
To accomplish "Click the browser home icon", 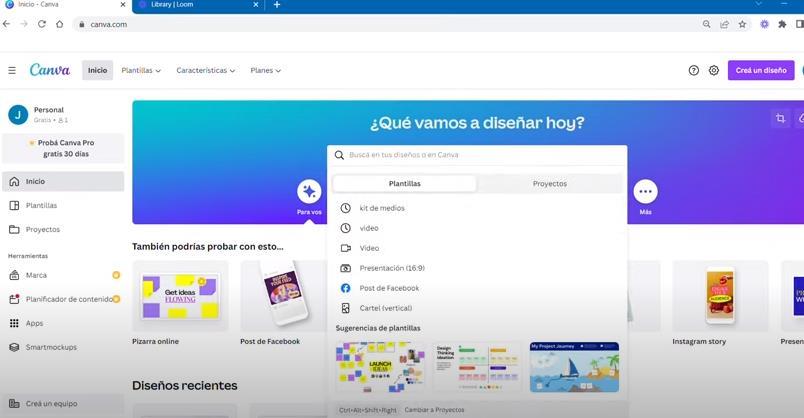I will [x=59, y=24].
